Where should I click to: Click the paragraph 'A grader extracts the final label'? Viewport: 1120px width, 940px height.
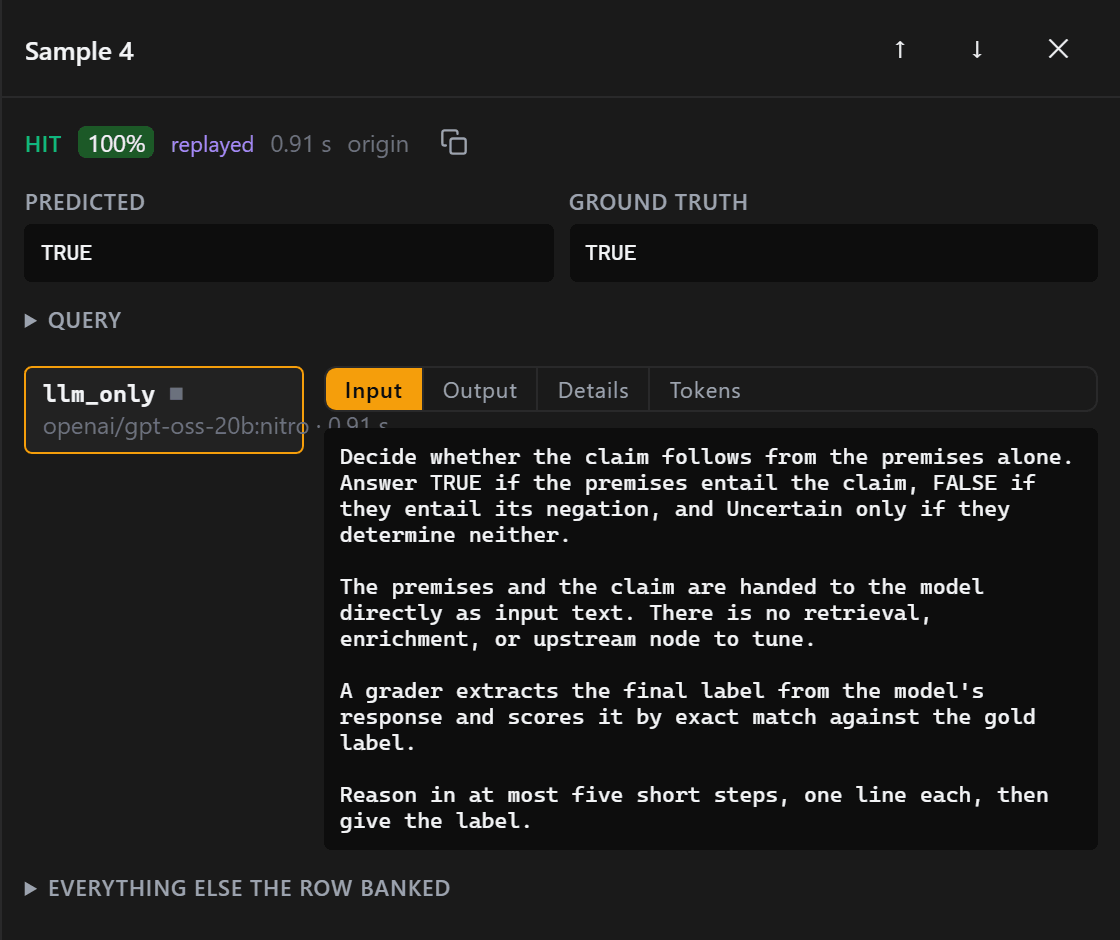pyautogui.click(x=687, y=716)
